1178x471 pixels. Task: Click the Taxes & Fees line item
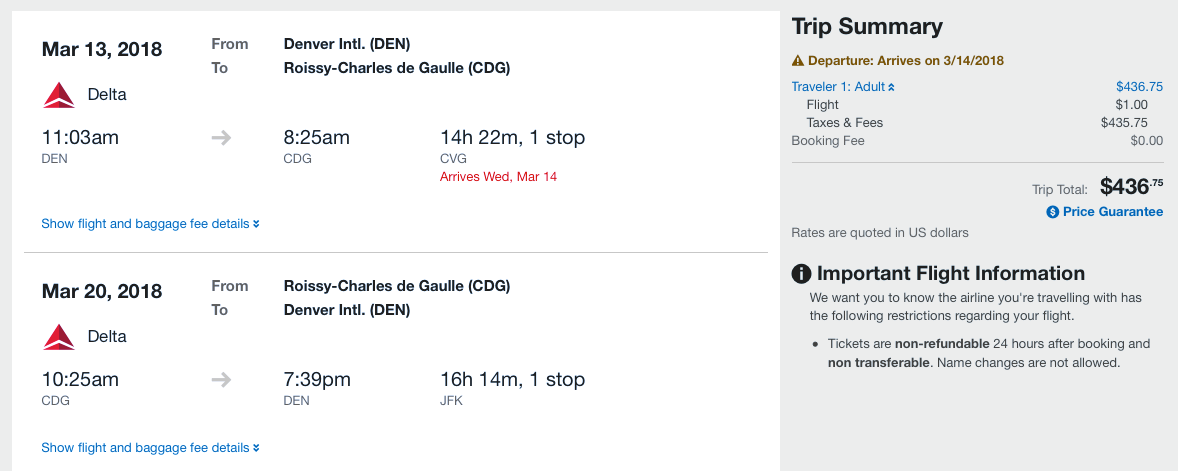click(x=844, y=123)
